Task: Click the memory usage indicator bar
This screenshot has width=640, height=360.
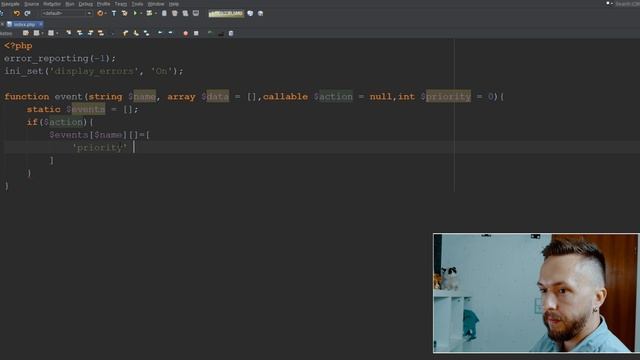Action: click(226, 13)
